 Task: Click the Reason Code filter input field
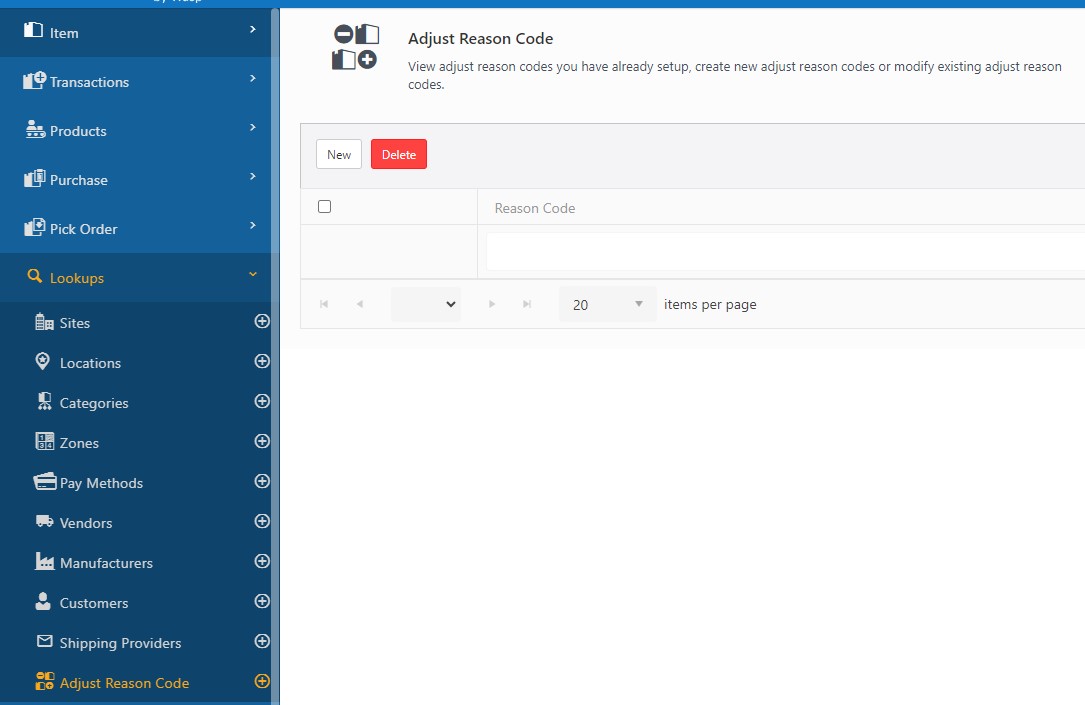[785, 252]
